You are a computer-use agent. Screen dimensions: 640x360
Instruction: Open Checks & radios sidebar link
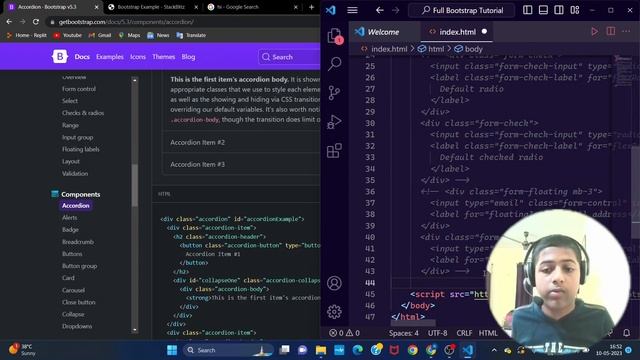[83, 113]
